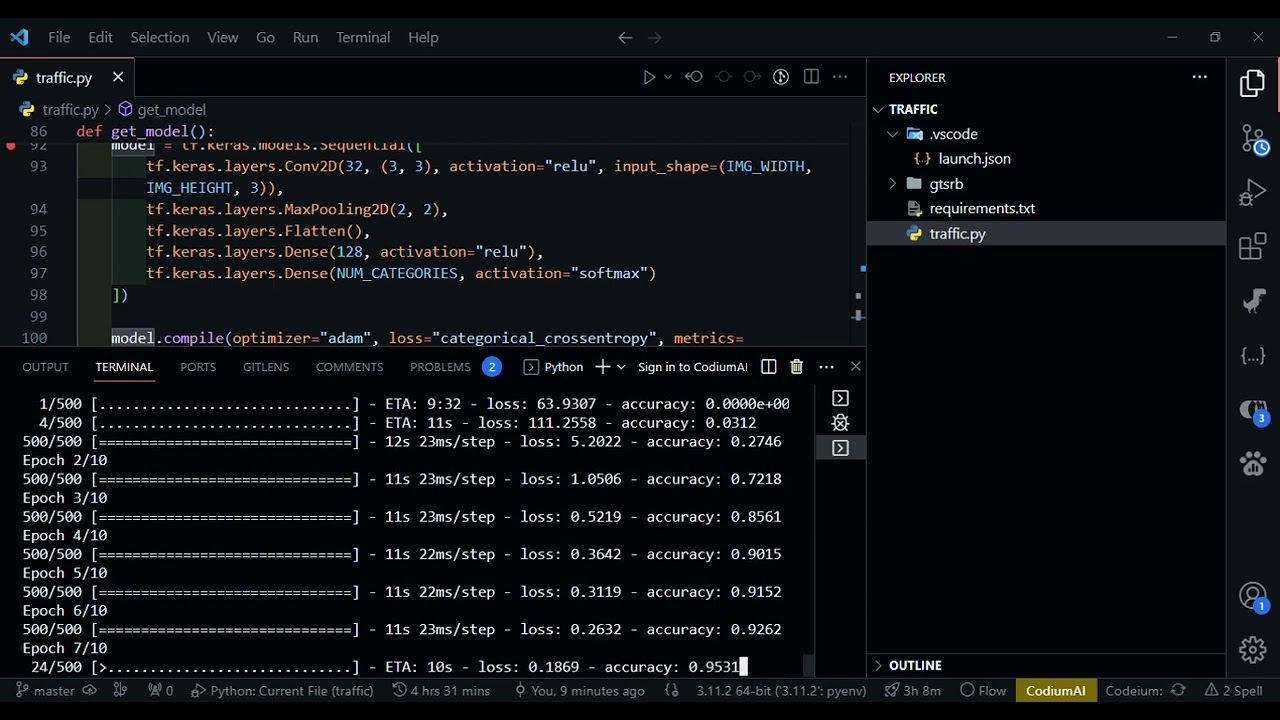1280x720 pixels.
Task: Open the View menu
Action: point(222,37)
